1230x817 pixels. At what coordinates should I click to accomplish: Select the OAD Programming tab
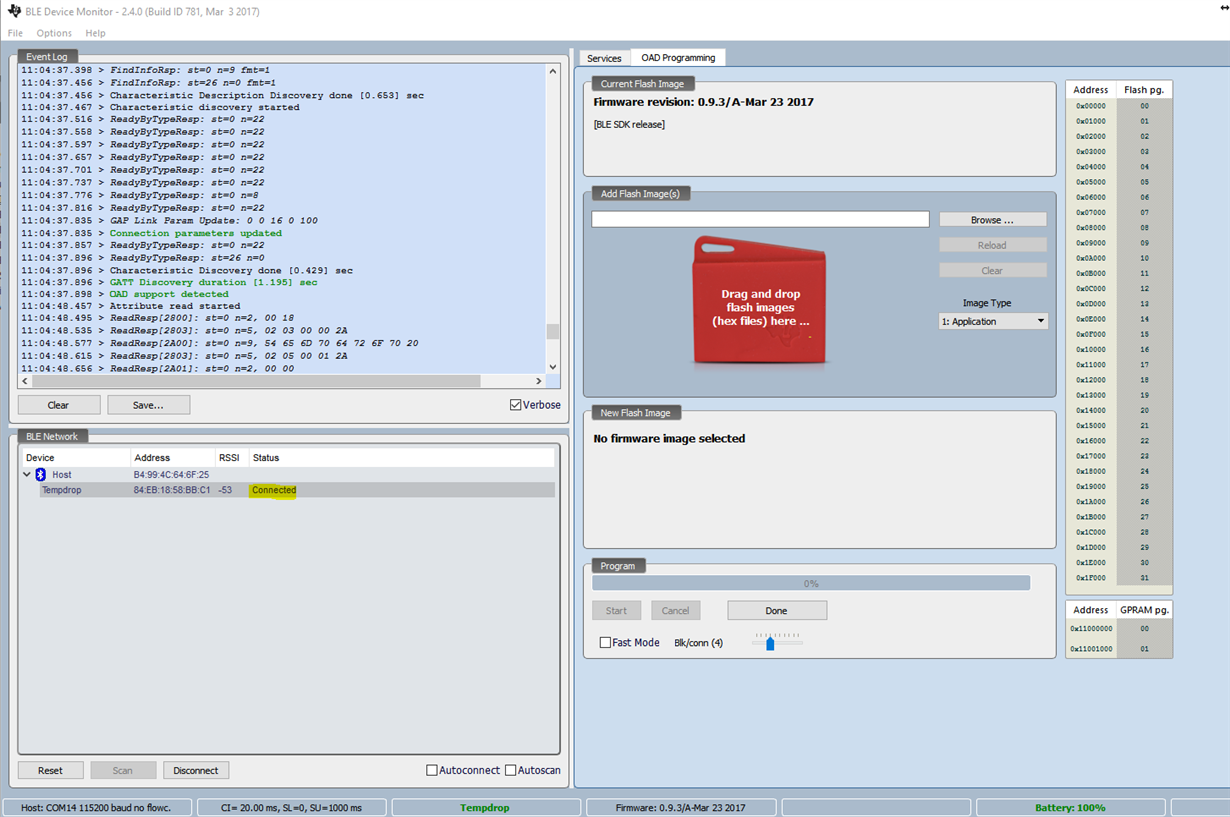pyautogui.click(x=678, y=57)
